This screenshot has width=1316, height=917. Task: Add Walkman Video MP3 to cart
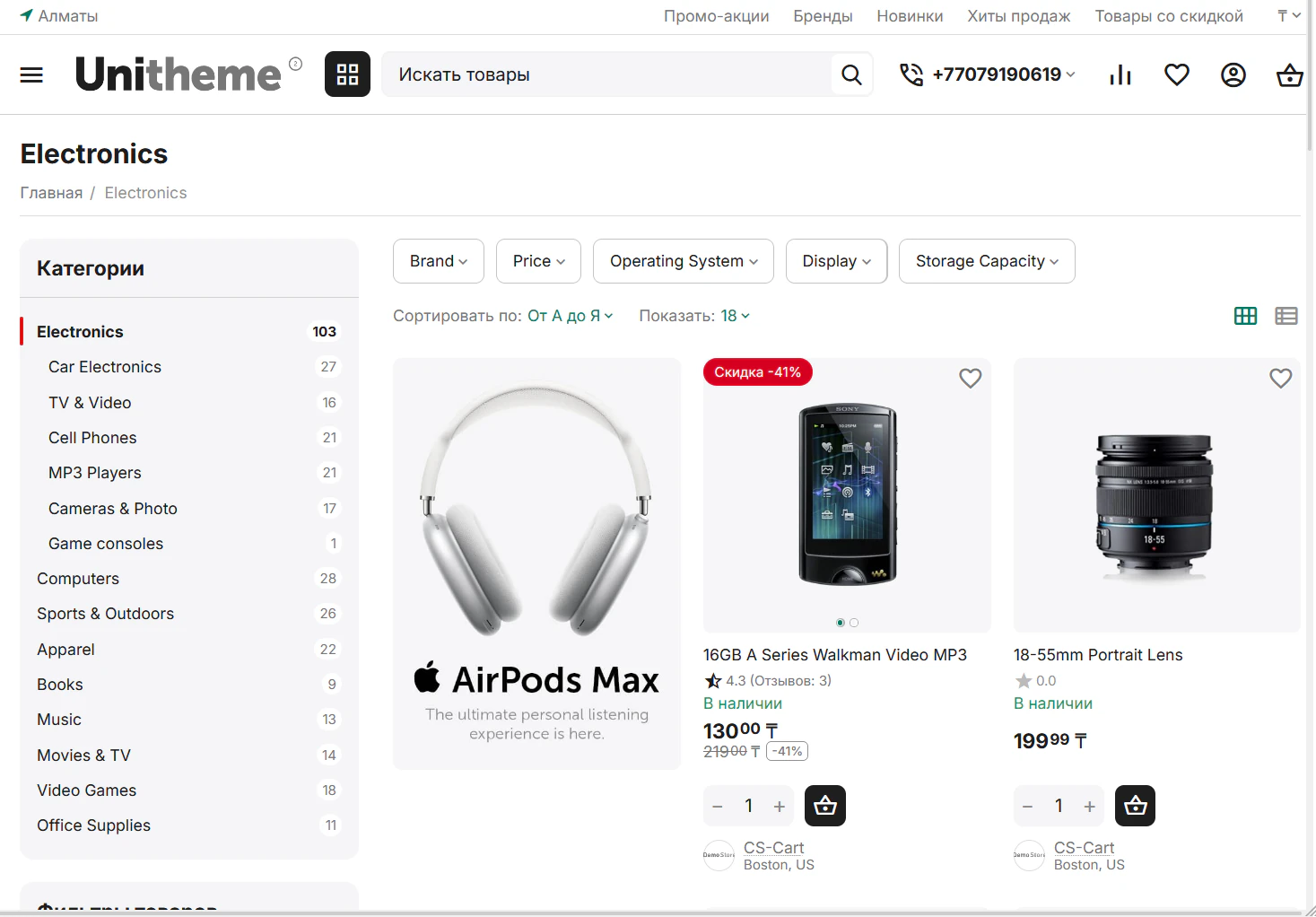coord(825,806)
